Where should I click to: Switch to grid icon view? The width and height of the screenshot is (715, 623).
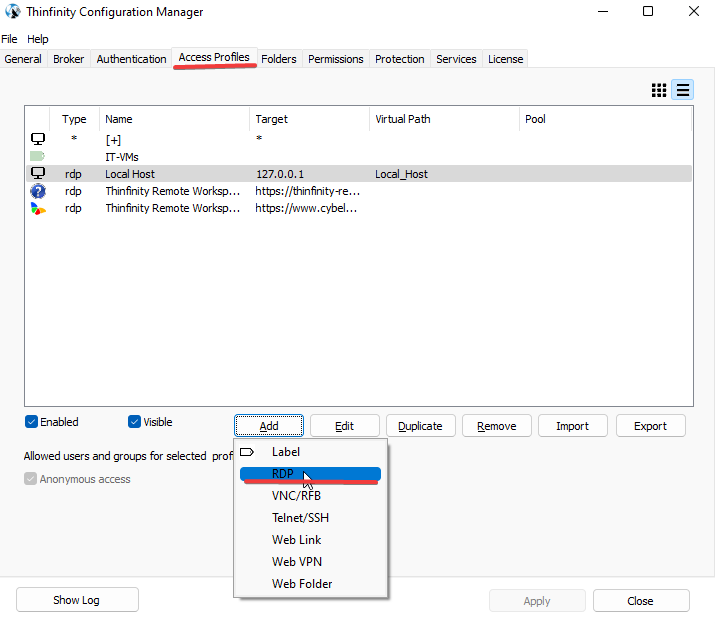[658, 90]
